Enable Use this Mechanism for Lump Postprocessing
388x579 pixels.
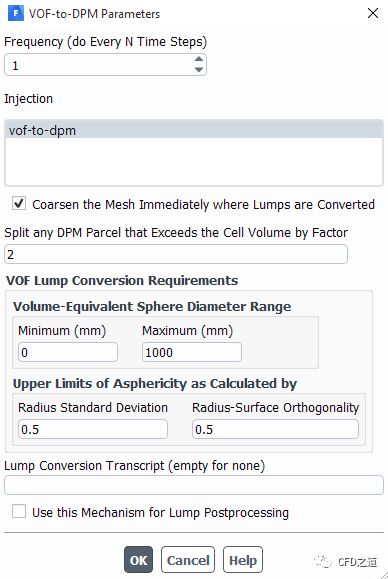point(19,512)
